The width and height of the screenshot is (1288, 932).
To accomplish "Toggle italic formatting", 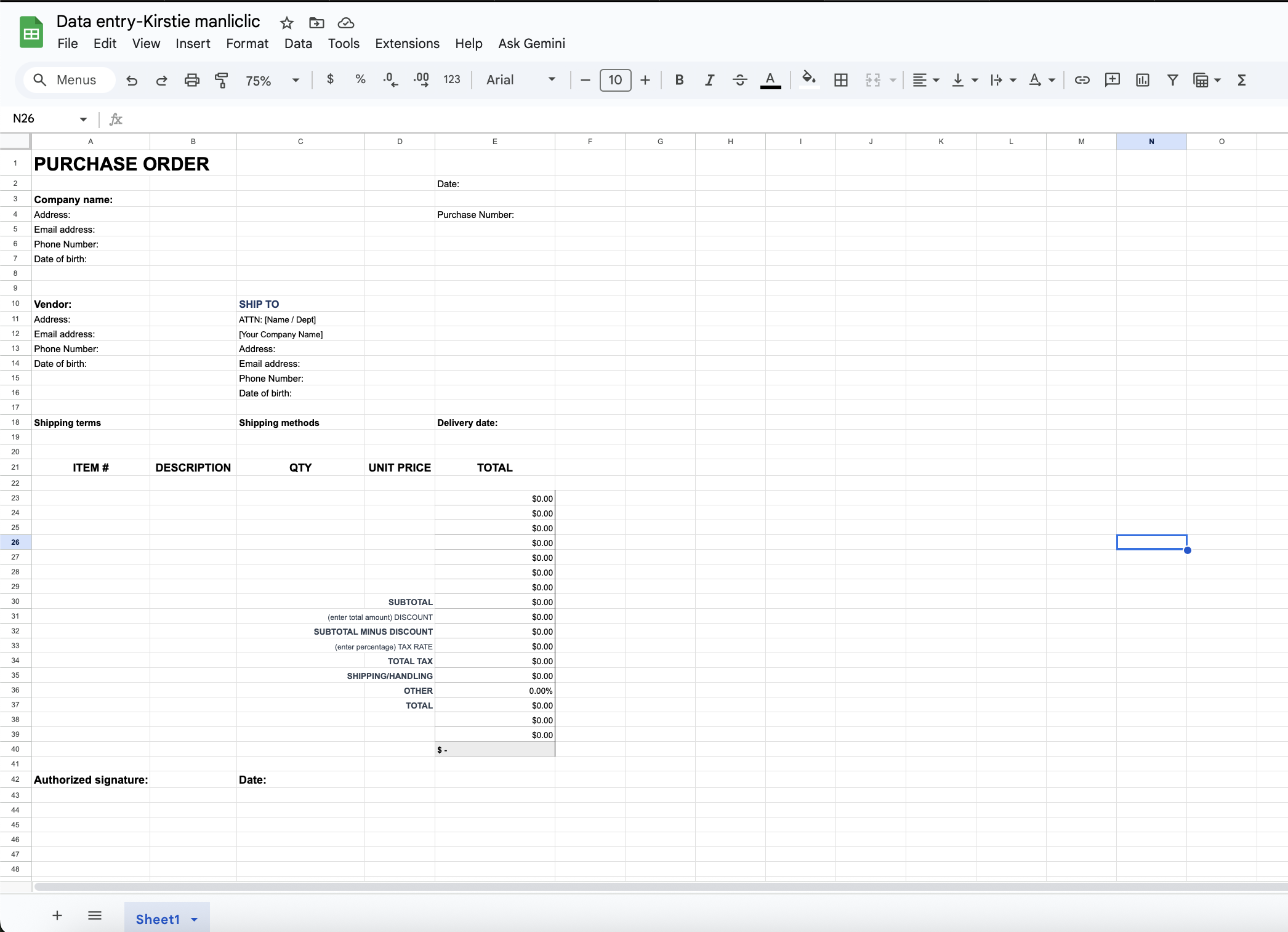I will point(709,80).
